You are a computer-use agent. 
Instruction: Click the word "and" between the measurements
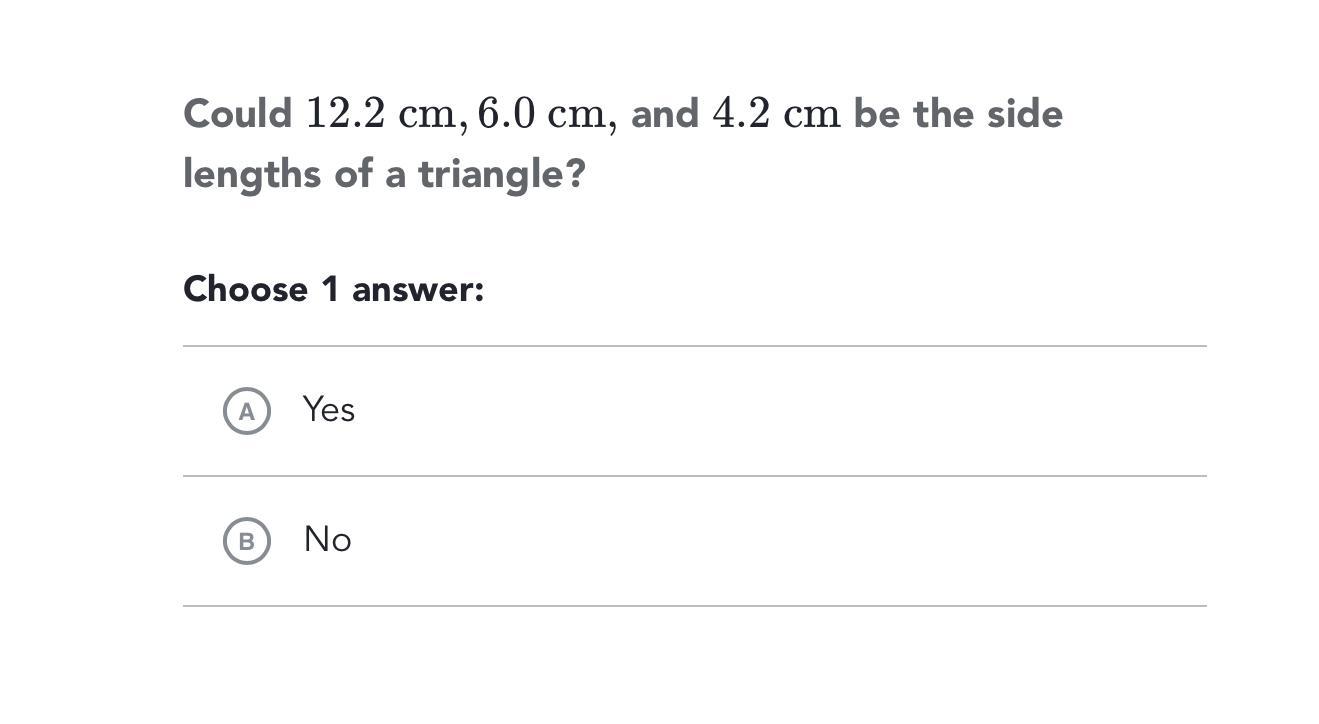tap(665, 114)
